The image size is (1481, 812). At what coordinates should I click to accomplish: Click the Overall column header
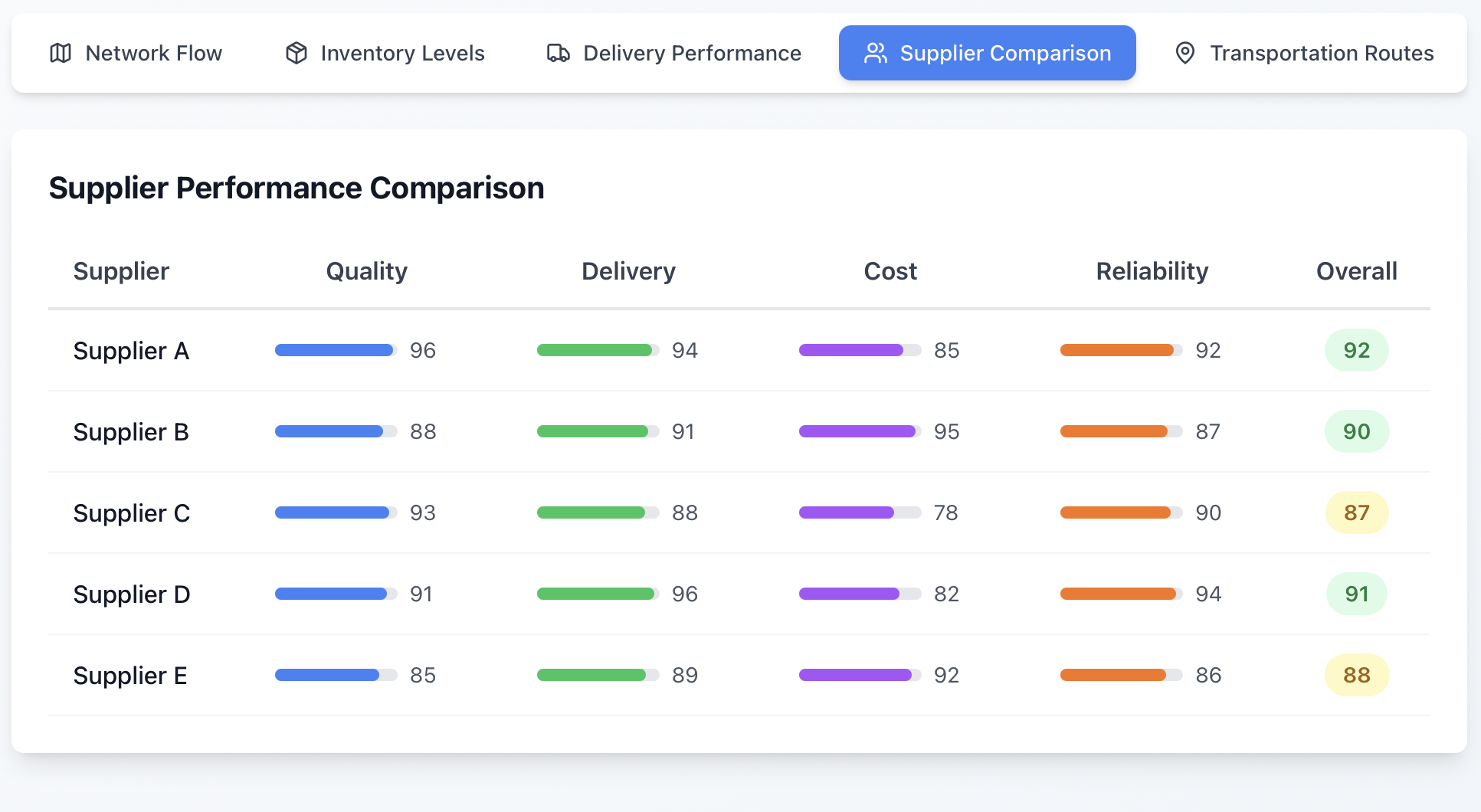tap(1356, 271)
